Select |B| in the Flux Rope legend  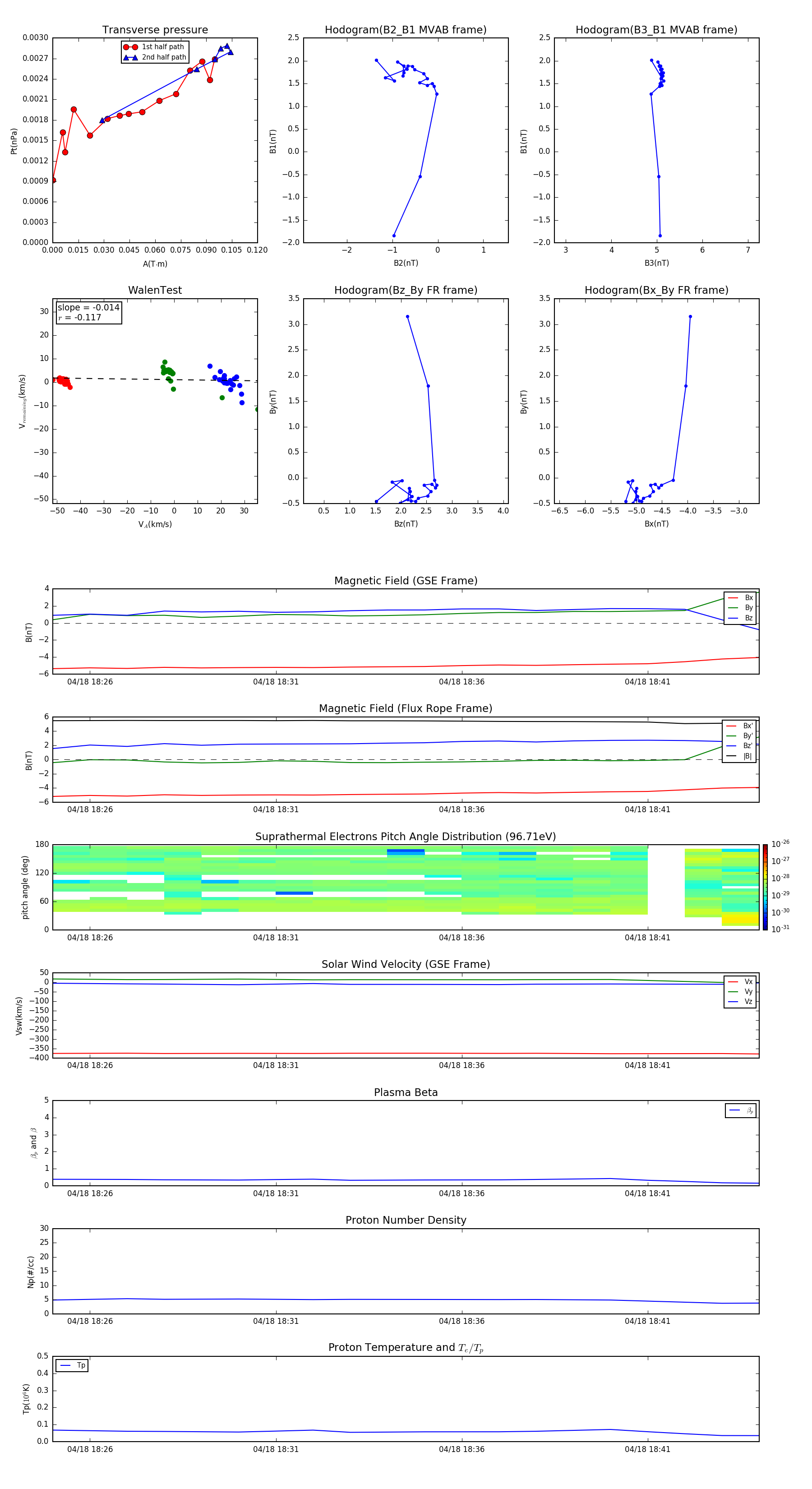[740, 756]
